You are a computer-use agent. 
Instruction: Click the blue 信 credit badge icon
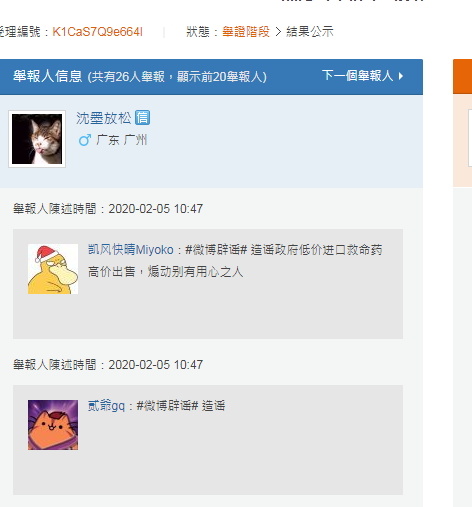point(142,118)
